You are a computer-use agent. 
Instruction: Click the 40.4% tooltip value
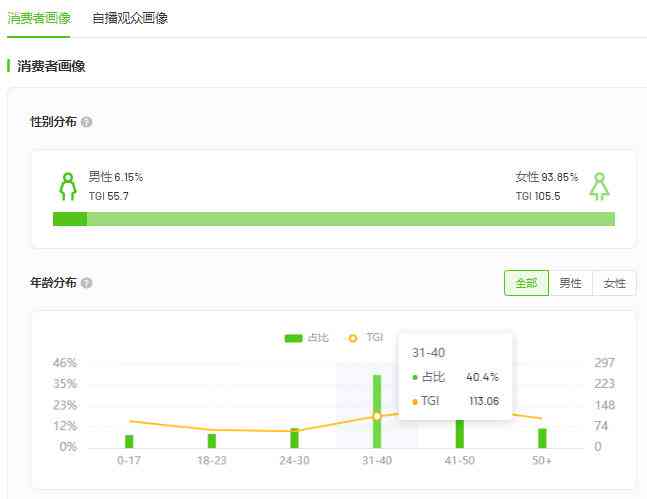click(482, 377)
